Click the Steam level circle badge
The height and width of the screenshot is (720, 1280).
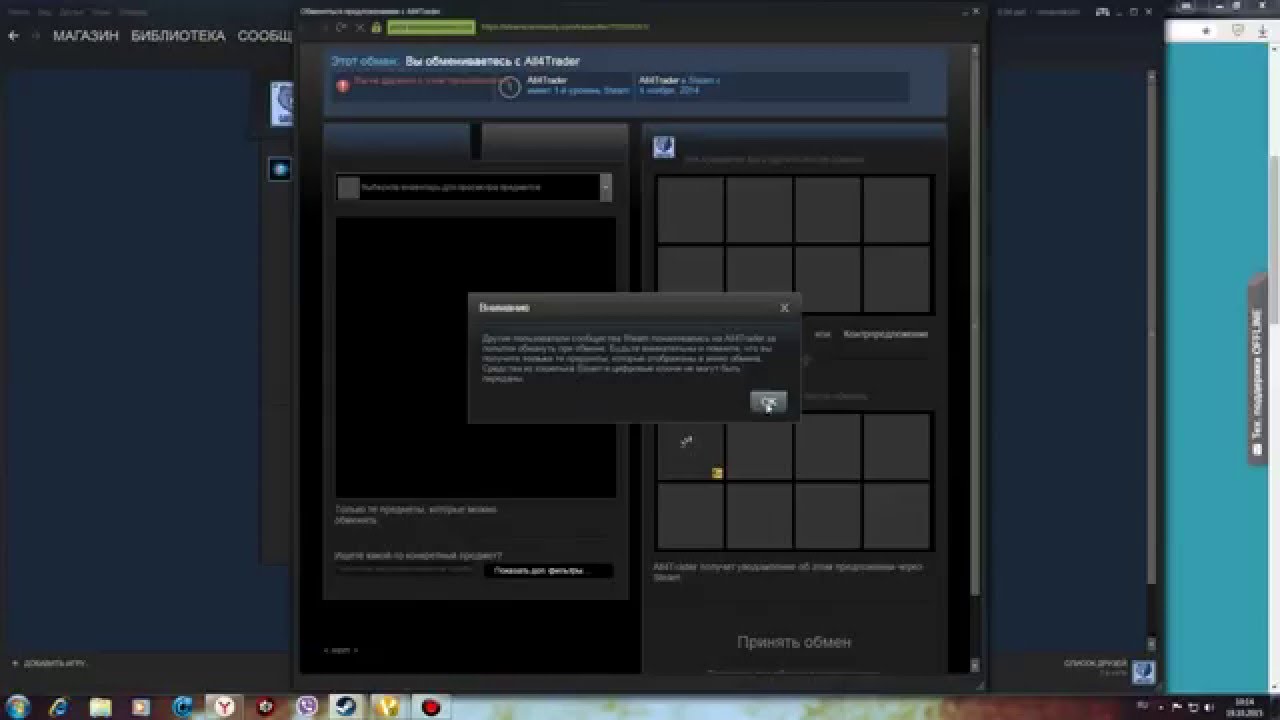[510, 88]
